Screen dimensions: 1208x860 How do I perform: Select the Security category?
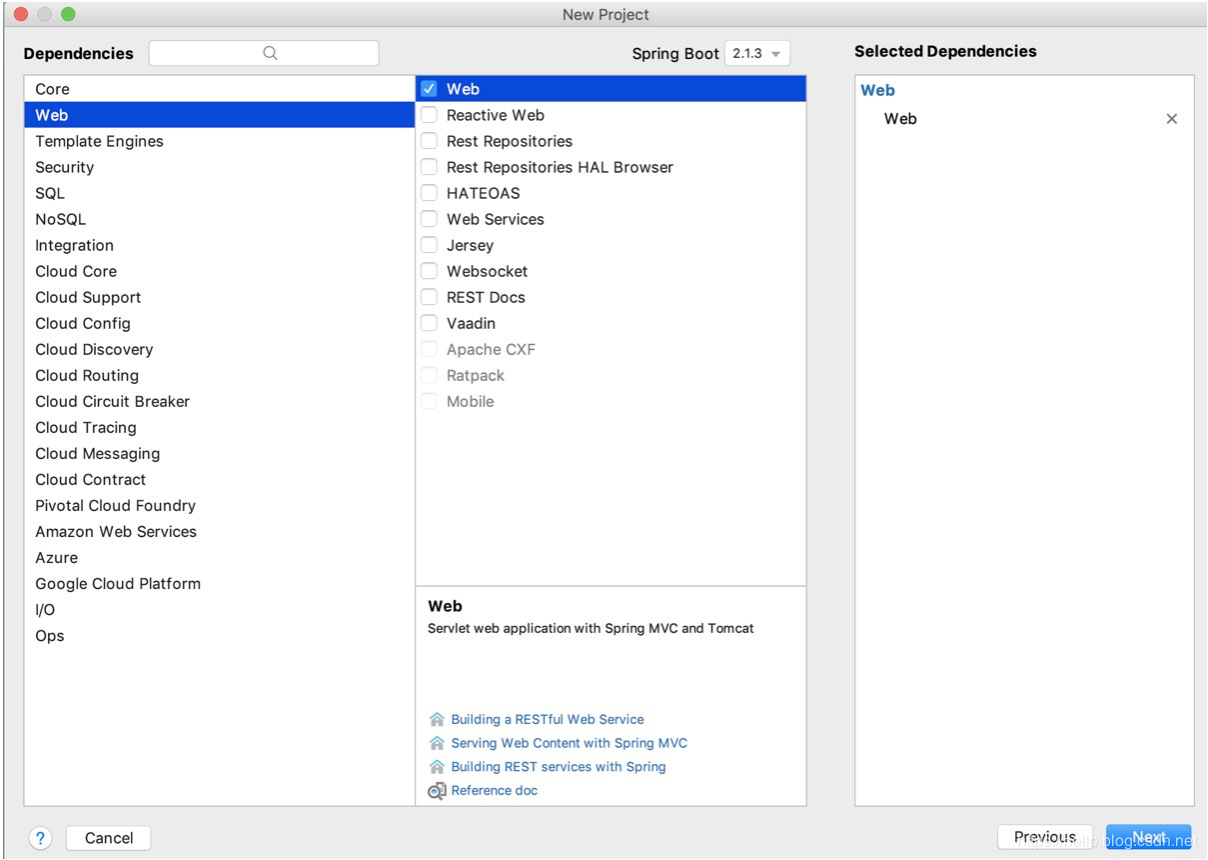(64, 167)
